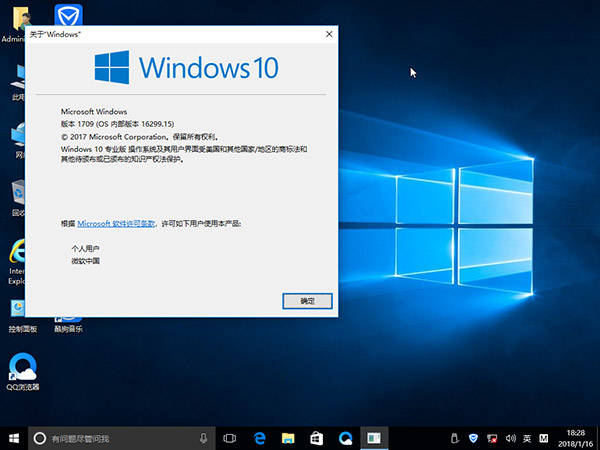Click the 微软中国 organization text
Viewport: 600px width, 450px height.
[x=85, y=261]
